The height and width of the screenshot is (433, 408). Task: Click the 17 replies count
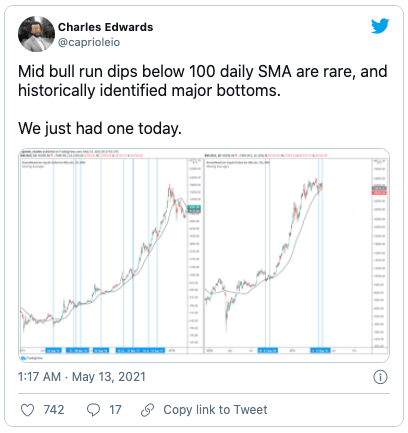point(115,410)
